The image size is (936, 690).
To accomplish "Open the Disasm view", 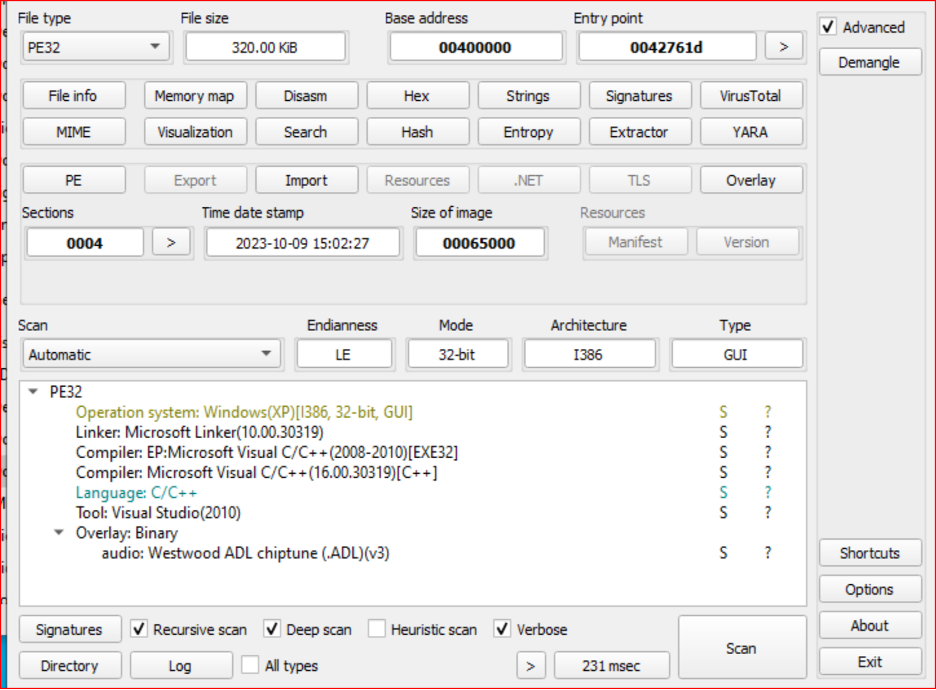I will [306, 96].
